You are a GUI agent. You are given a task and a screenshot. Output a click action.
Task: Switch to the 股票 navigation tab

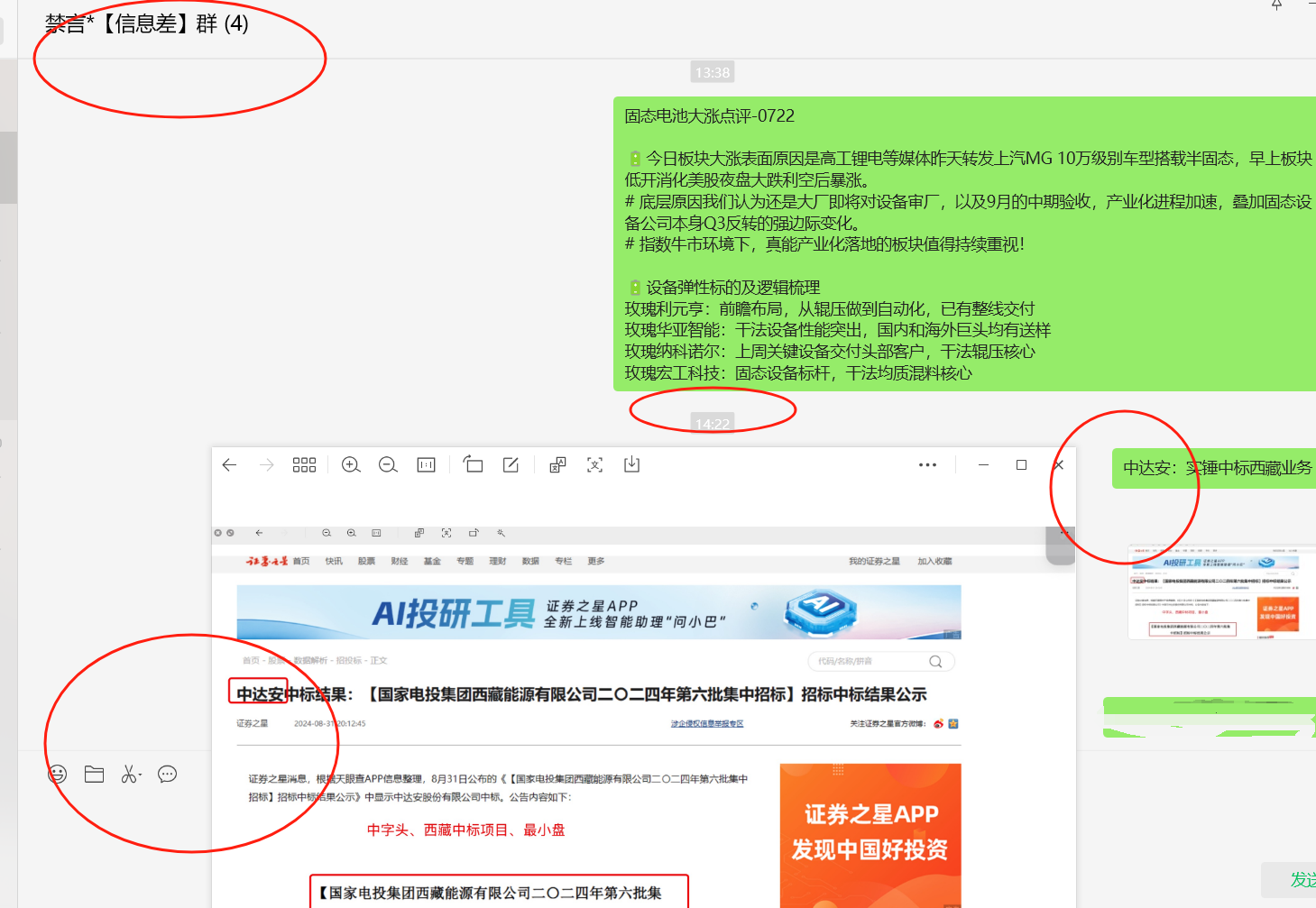[x=365, y=561]
